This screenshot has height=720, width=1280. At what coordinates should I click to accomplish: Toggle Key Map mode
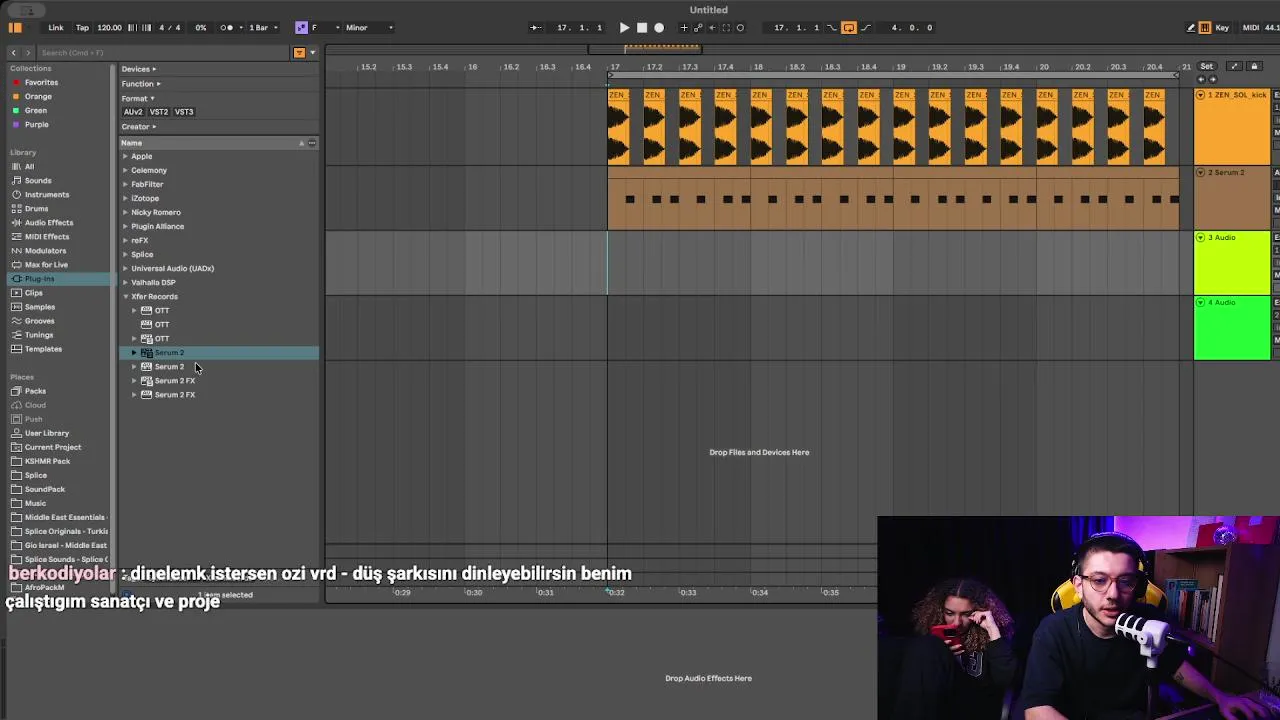pos(1222,27)
